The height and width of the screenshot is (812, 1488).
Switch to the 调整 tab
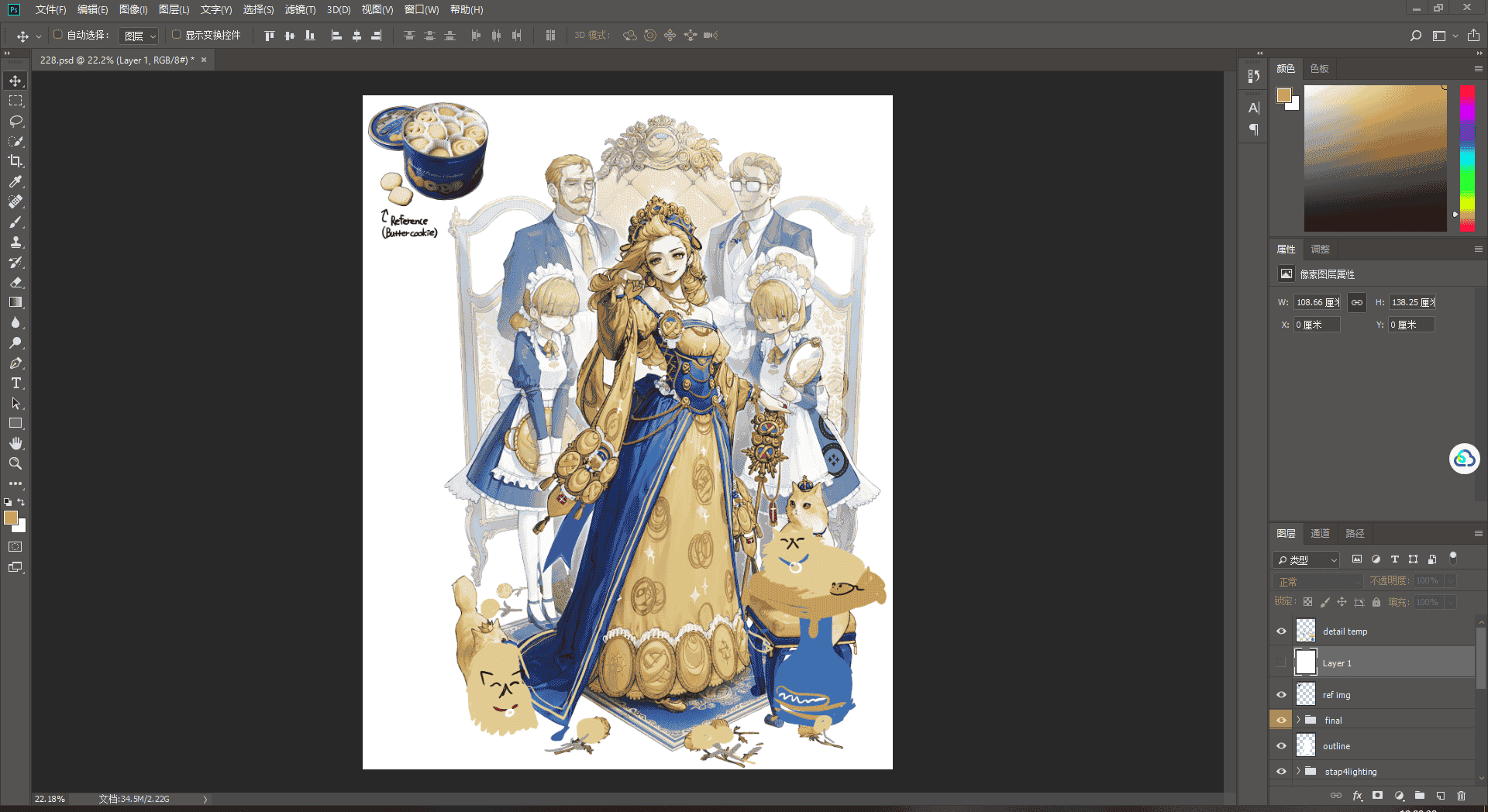[x=1320, y=249]
